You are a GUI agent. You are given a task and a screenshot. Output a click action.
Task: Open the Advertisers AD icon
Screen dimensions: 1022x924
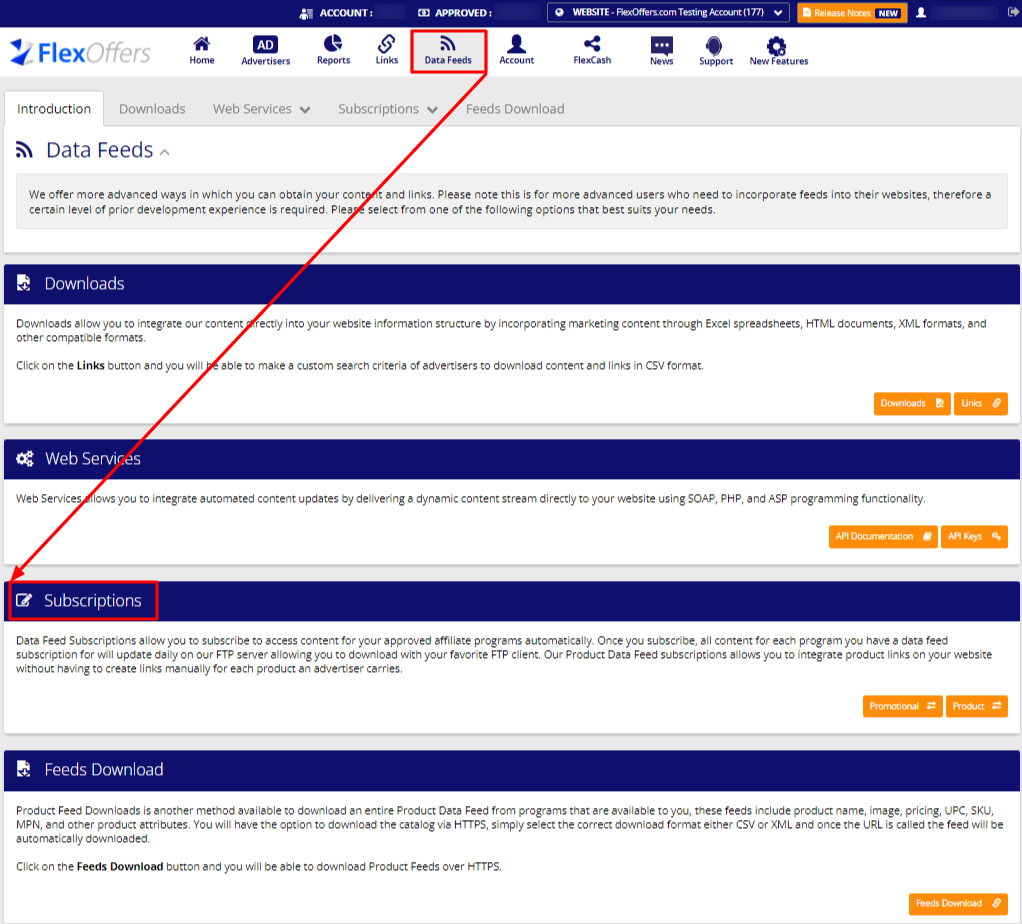tap(265, 44)
